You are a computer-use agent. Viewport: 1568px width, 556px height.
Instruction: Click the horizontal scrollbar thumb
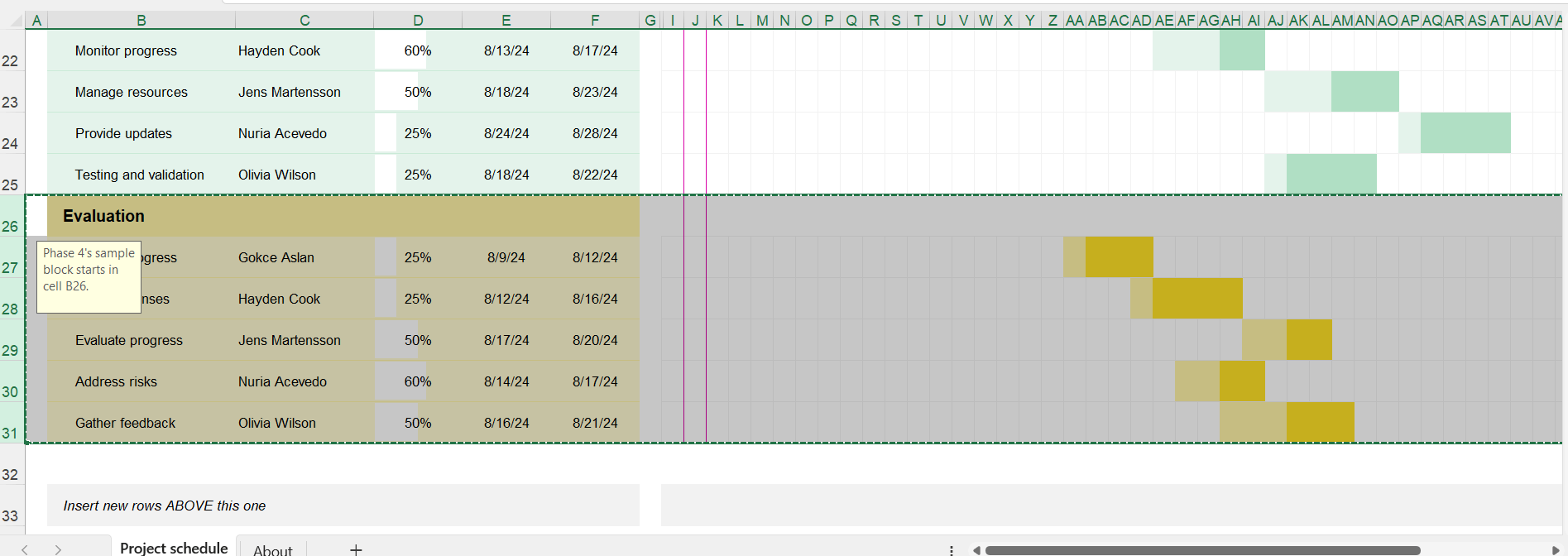pos(1202,550)
